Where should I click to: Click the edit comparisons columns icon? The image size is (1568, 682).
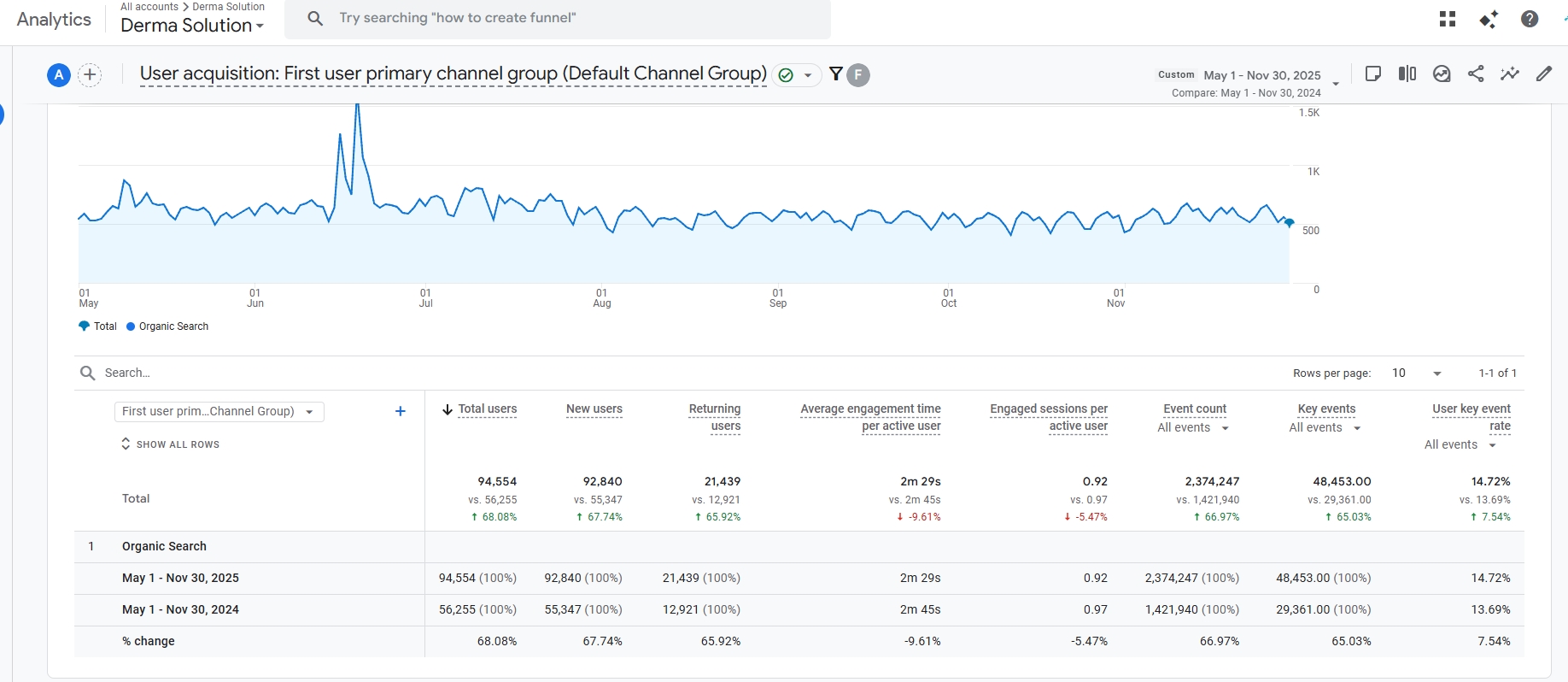click(x=1407, y=73)
